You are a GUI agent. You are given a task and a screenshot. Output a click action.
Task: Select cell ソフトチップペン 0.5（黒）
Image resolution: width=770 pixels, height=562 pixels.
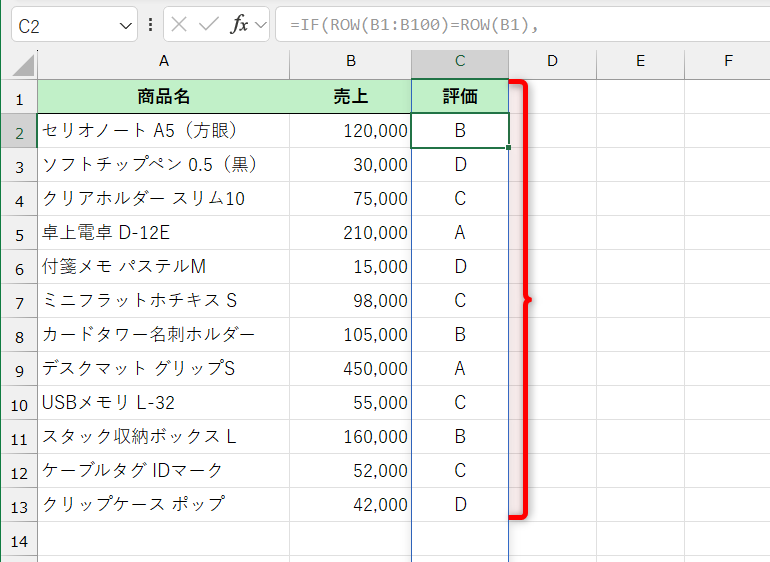164,165
